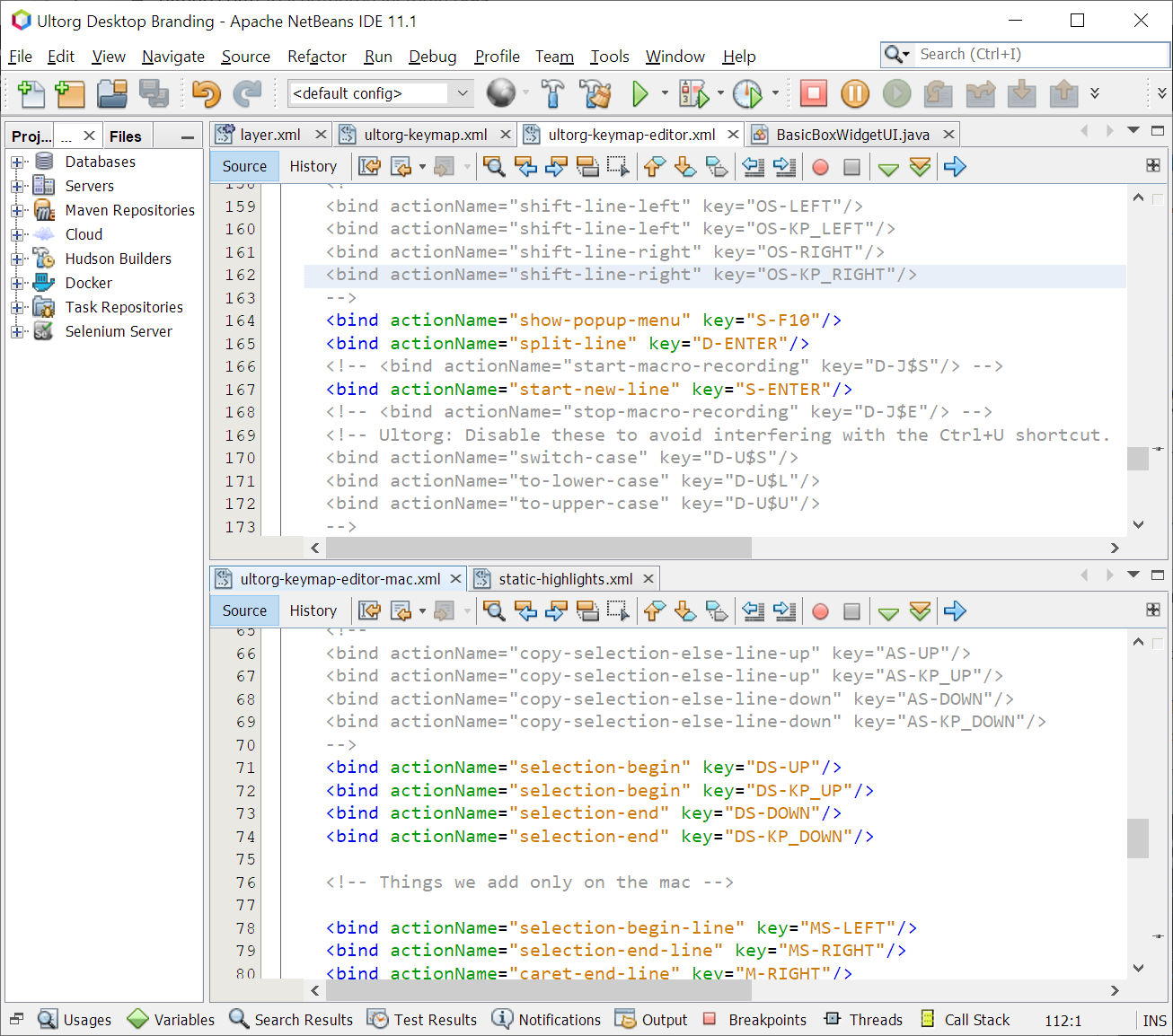This screenshot has width=1173, height=1036.
Task: Click bottom editor vertical scrollbar thumb
Action: pos(1138,838)
